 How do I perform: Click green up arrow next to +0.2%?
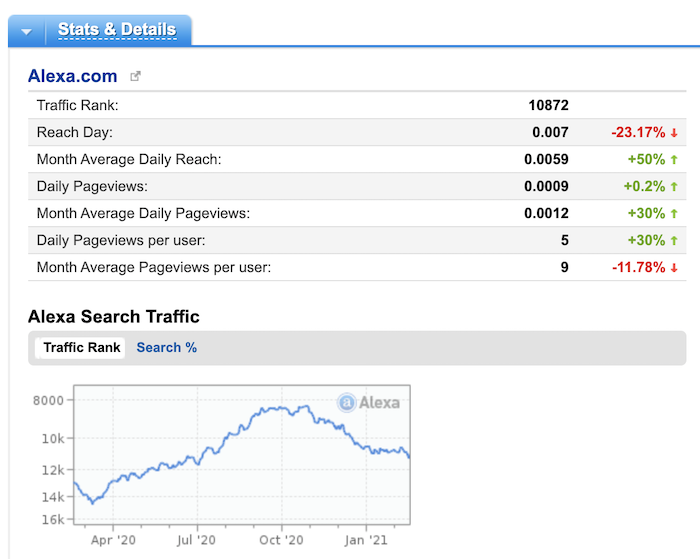674,186
